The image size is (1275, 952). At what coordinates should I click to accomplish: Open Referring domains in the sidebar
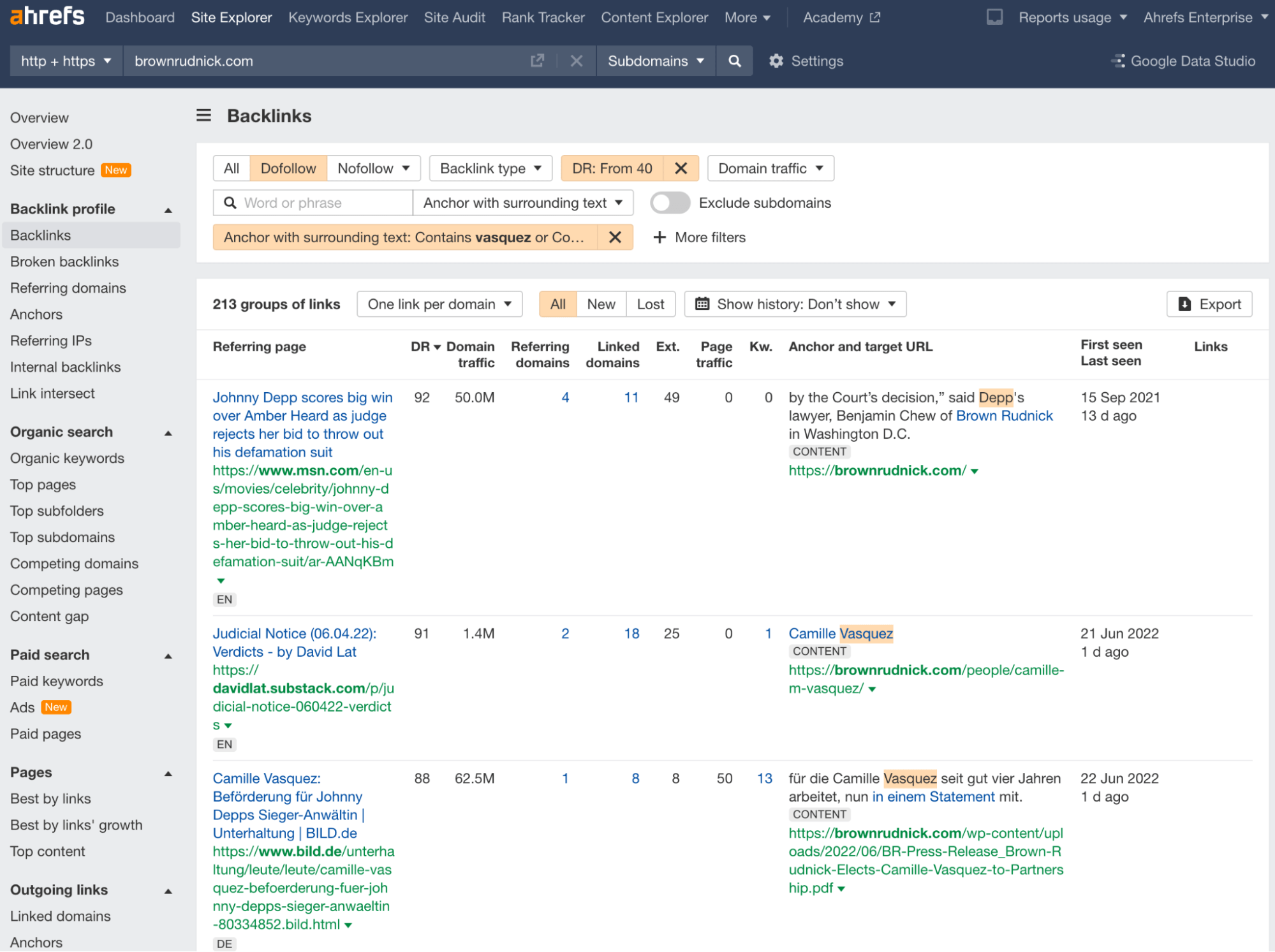[x=68, y=288]
